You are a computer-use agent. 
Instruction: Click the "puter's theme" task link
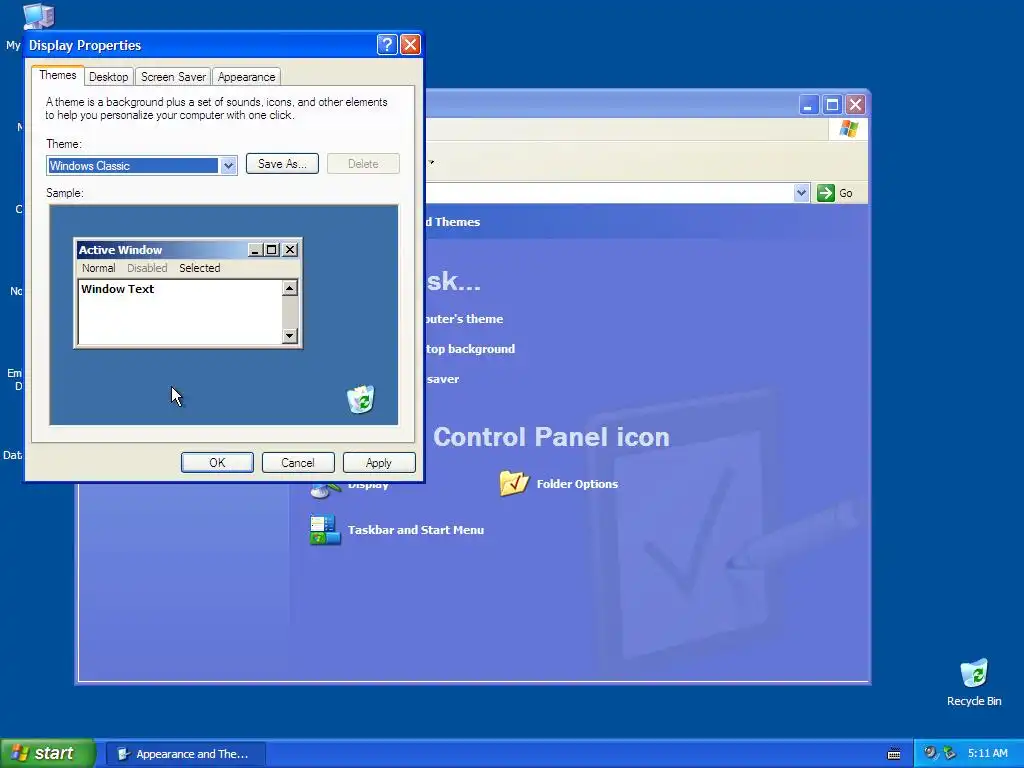click(464, 319)
